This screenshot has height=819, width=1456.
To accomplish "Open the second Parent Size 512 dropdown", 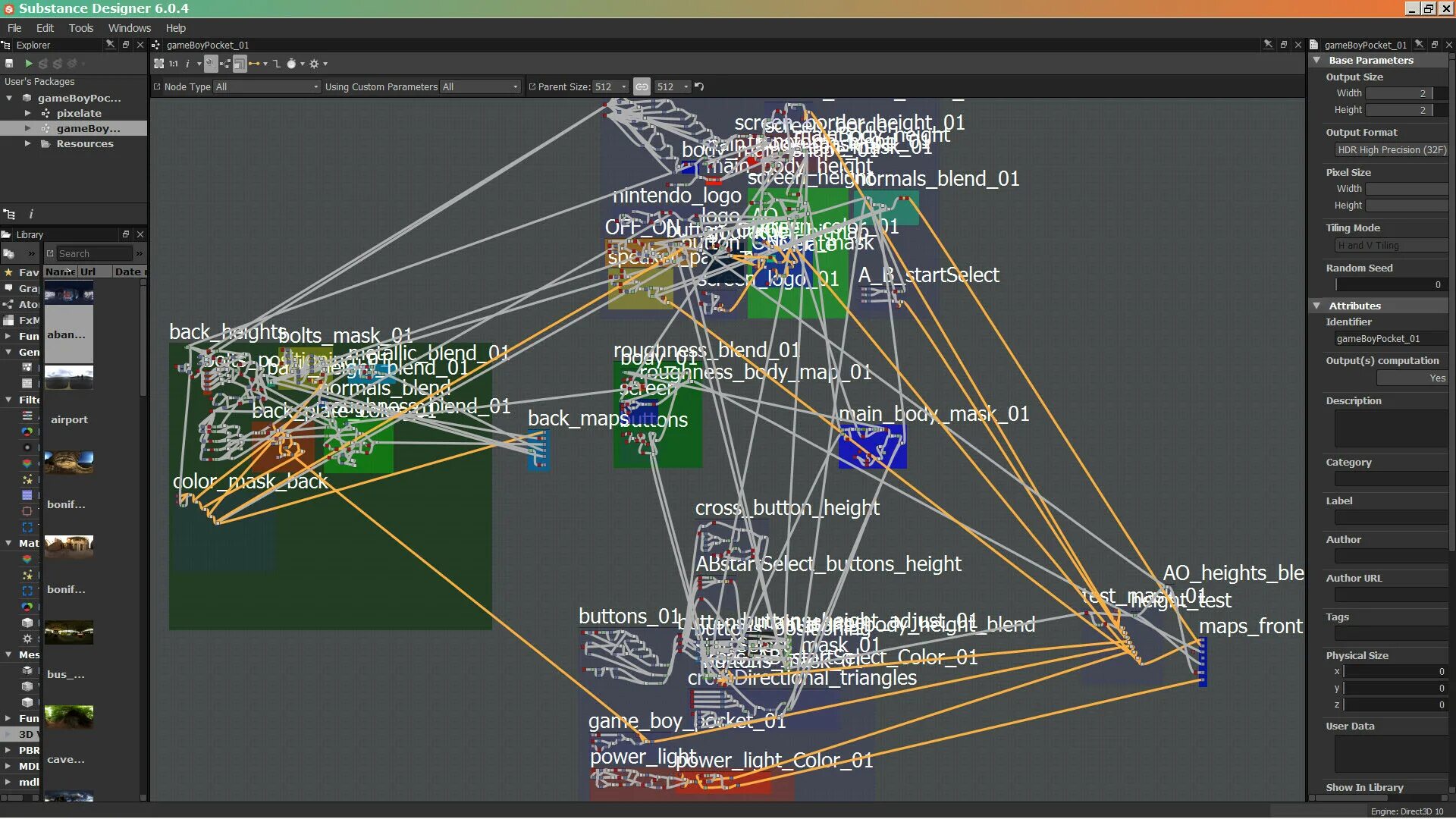I will click(673, 86).
